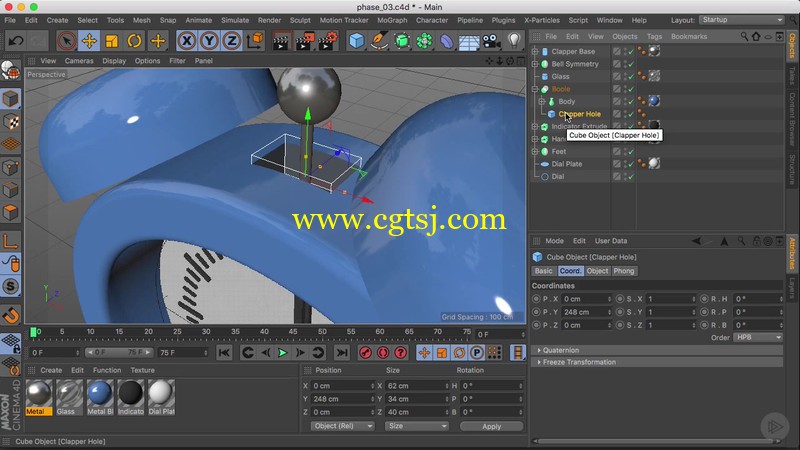This screenshot has width=800, height=450.
Task: Open the Simulate menu
Action: pyautogui.click(x=235, y=20)
